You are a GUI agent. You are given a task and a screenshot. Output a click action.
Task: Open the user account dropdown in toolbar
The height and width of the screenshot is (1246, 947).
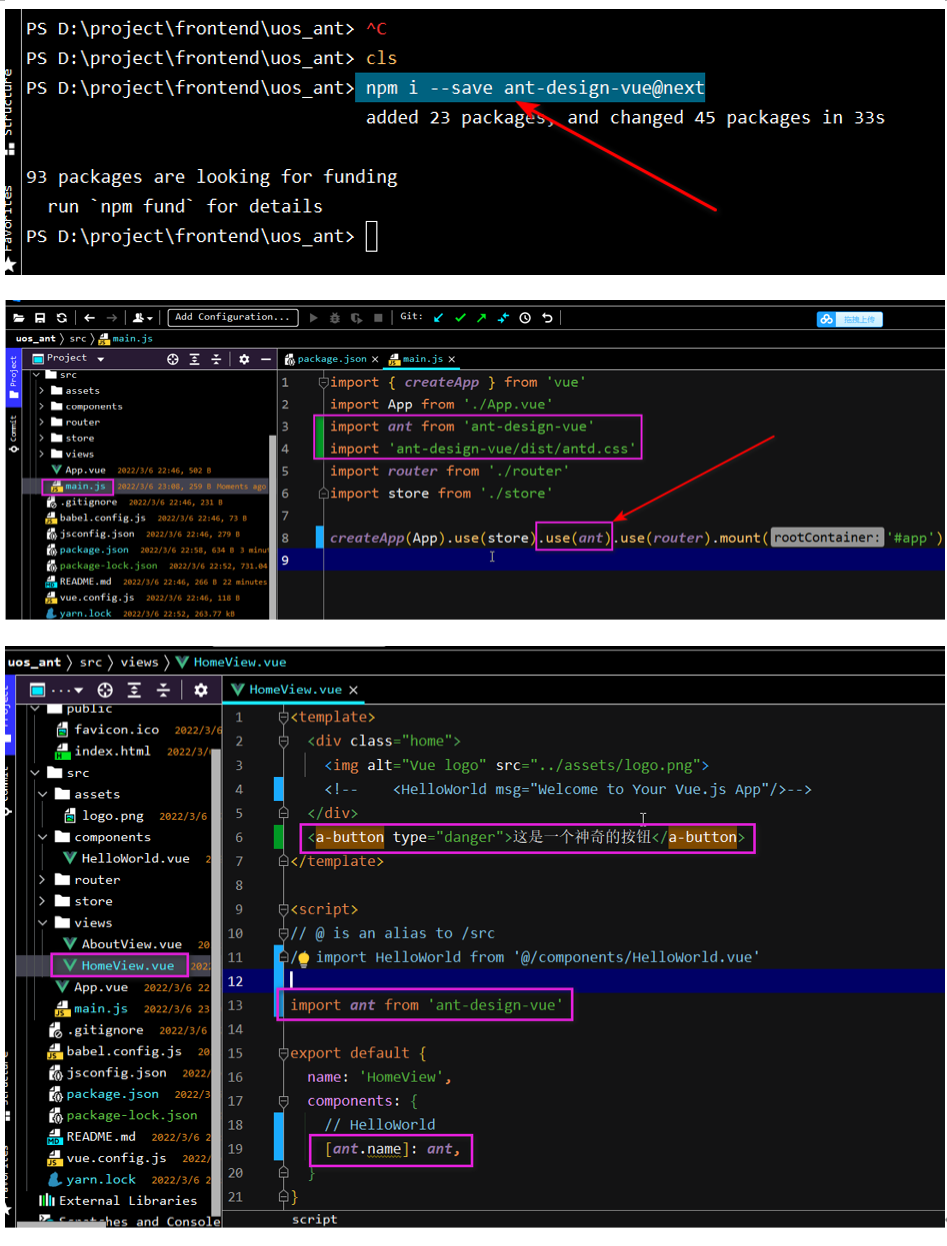click(143, 317)
